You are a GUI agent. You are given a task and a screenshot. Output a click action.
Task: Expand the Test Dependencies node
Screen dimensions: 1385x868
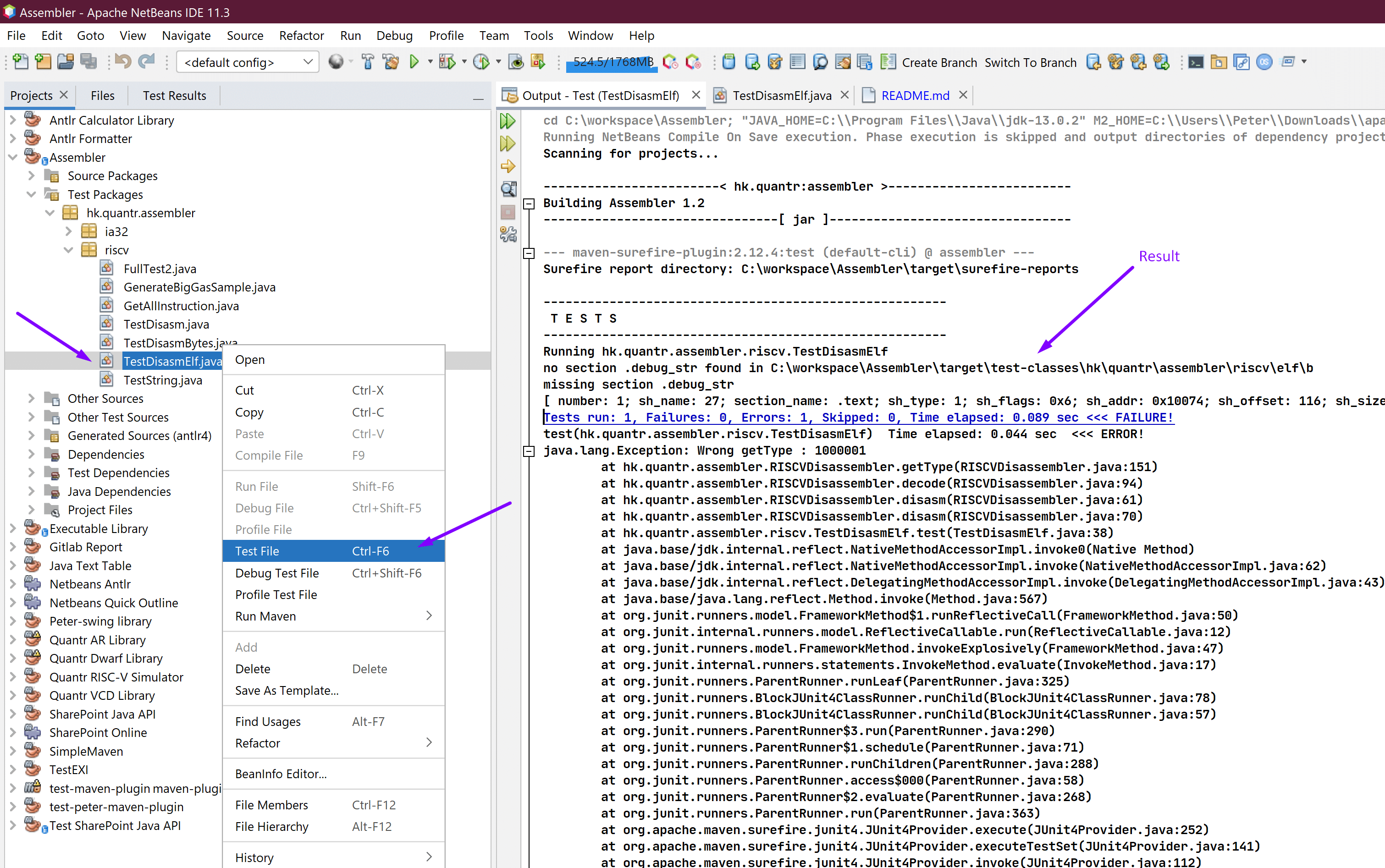pyautogui.click(x=32, y=472)
